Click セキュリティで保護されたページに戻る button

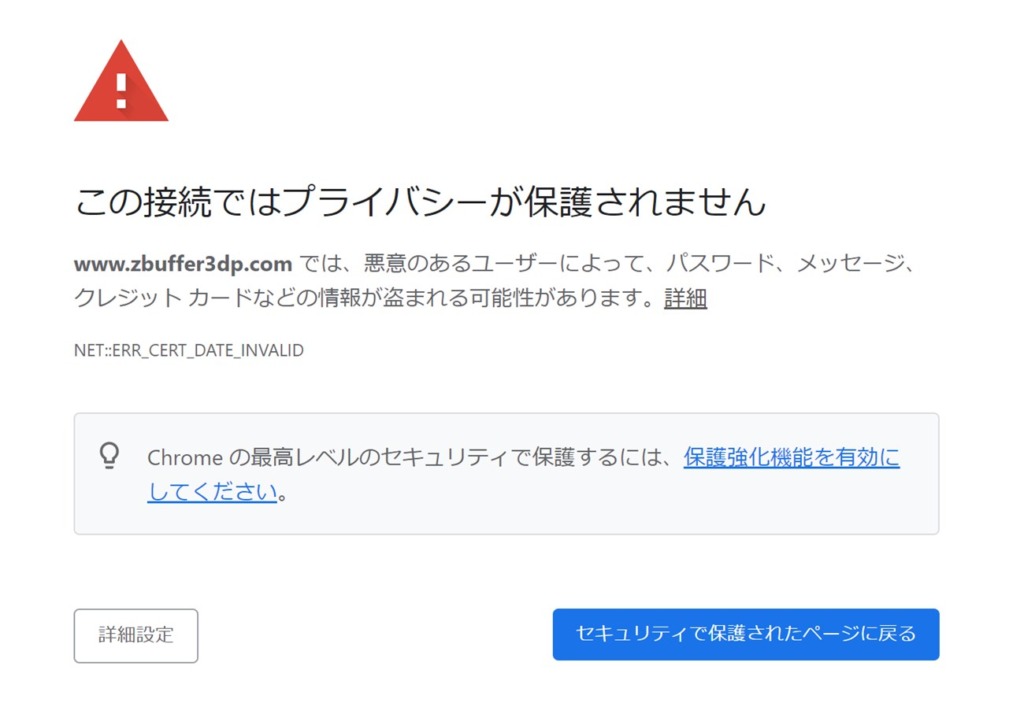(x=746, y=634)
